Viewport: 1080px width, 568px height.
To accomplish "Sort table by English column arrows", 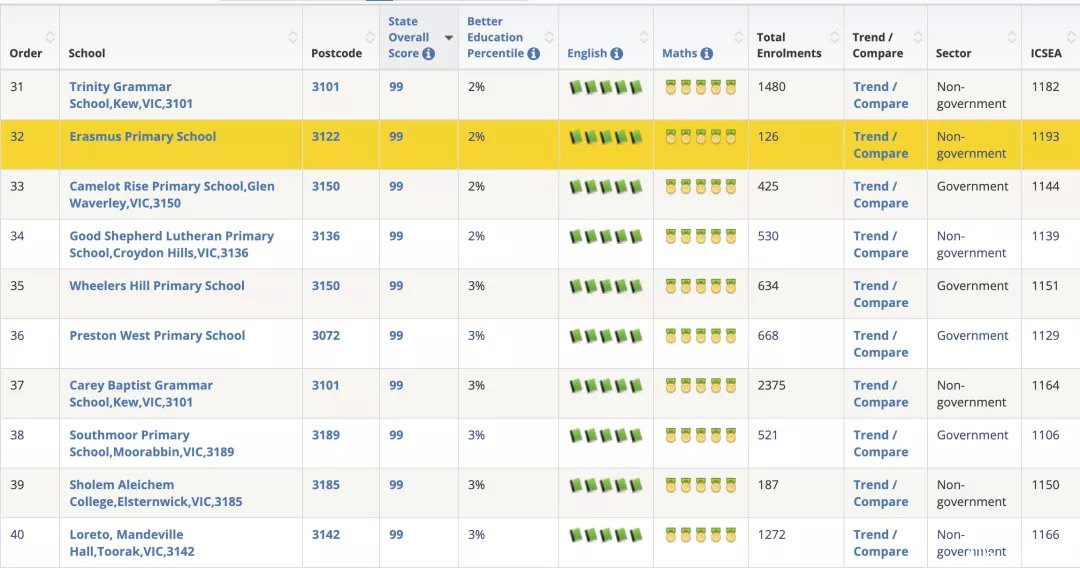I will [644, 37].
